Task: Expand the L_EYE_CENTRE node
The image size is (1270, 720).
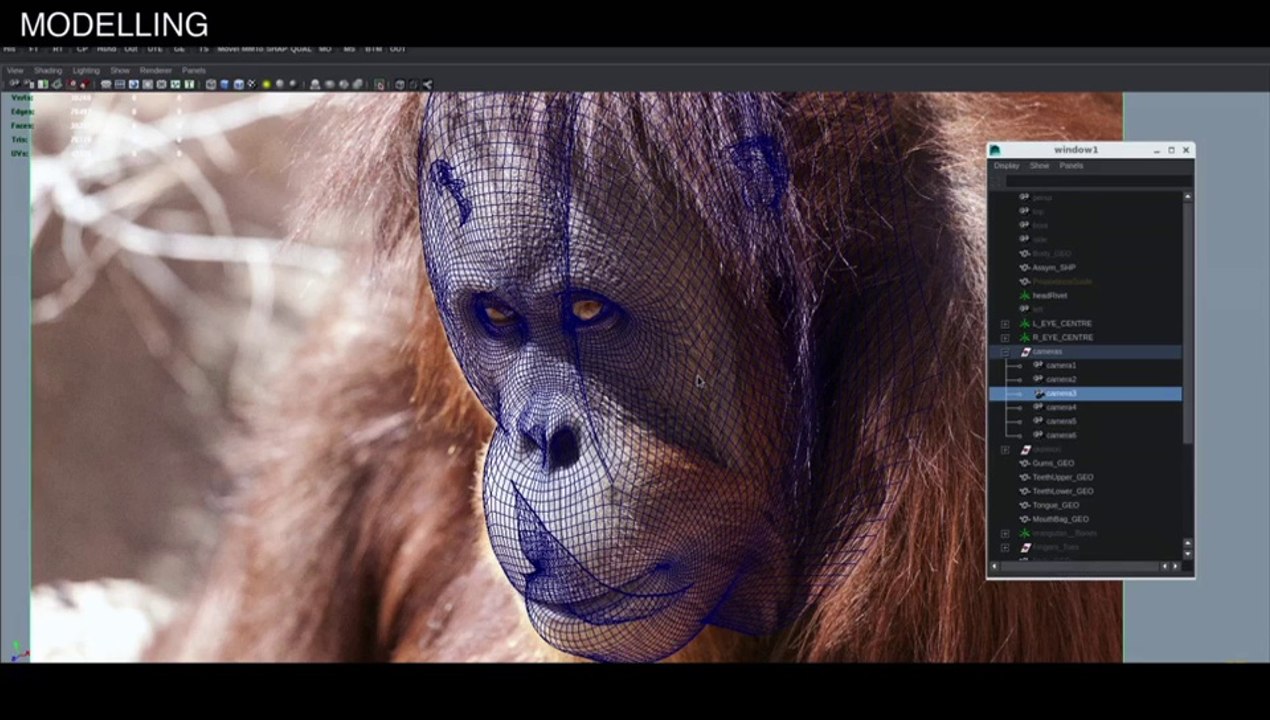Action: [1005, 324]
